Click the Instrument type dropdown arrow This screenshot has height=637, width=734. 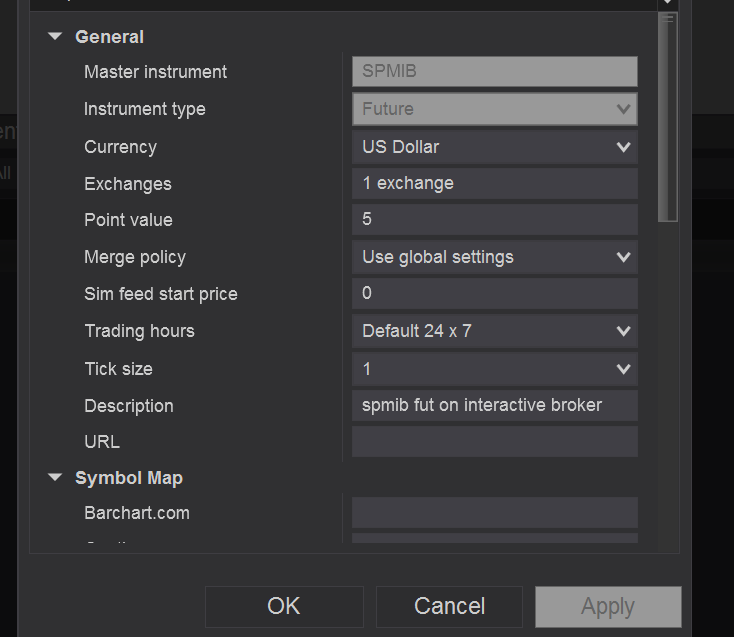point(623,109)
